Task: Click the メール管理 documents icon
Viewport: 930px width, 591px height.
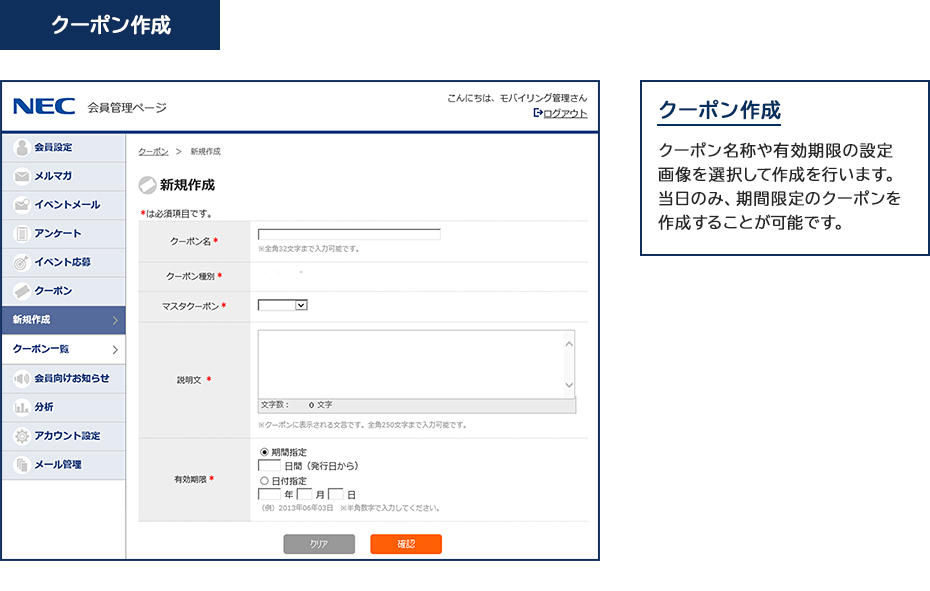Action: (22, 465)
